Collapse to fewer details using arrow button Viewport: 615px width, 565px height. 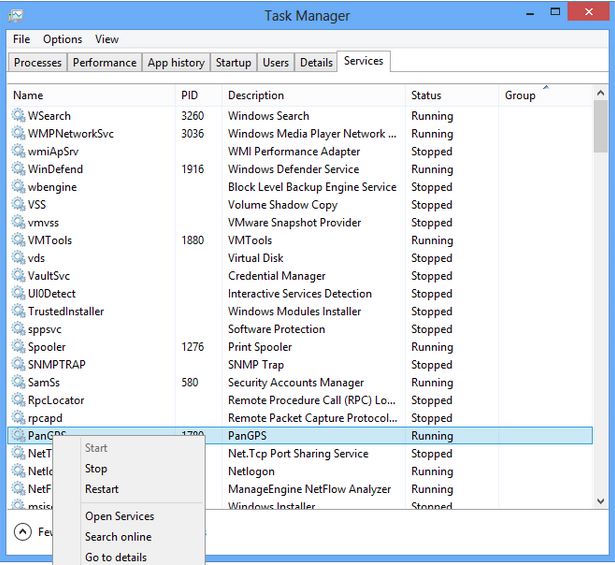[23, 532]
